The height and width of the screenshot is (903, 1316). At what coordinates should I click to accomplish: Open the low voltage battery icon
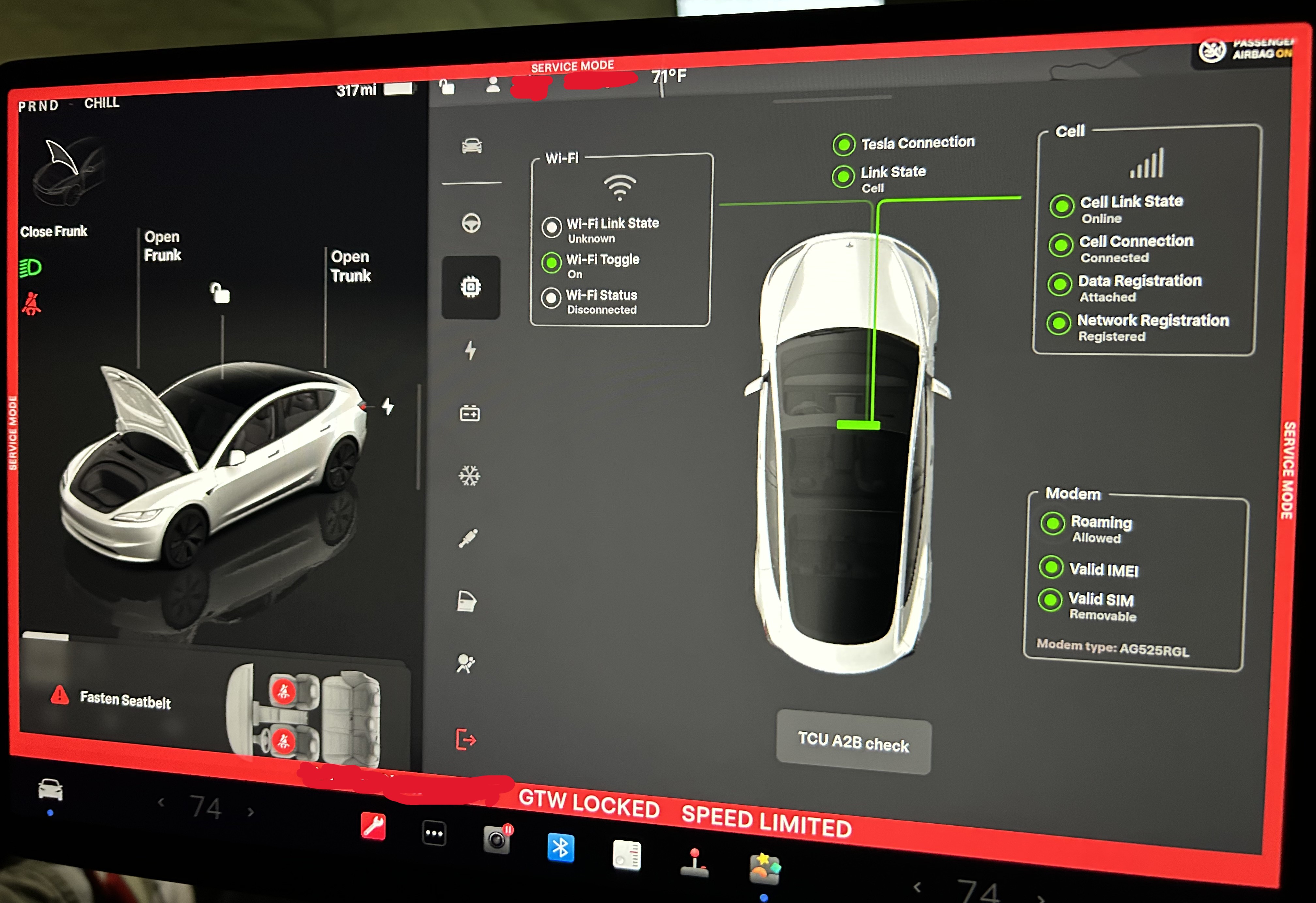[x=469, y=413]
